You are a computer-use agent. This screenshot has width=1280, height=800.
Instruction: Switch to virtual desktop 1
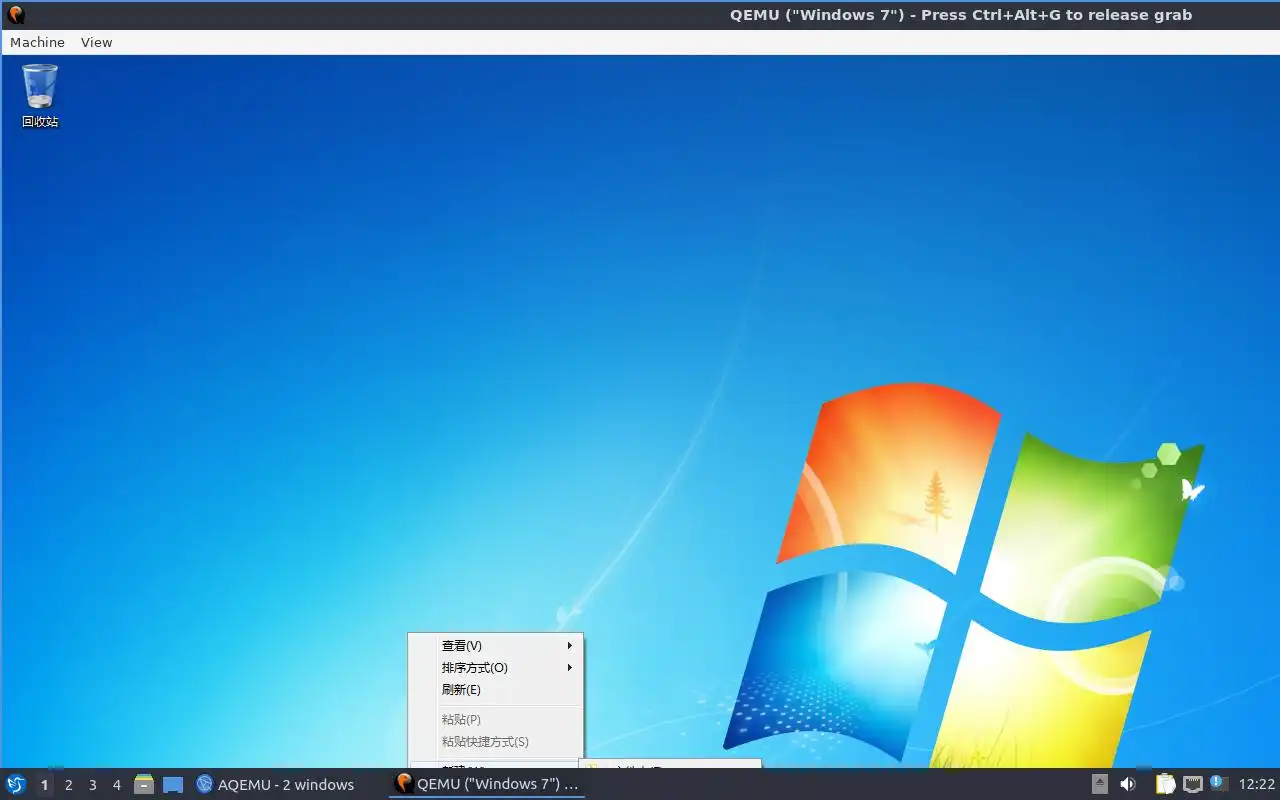[x=44, y=785]
